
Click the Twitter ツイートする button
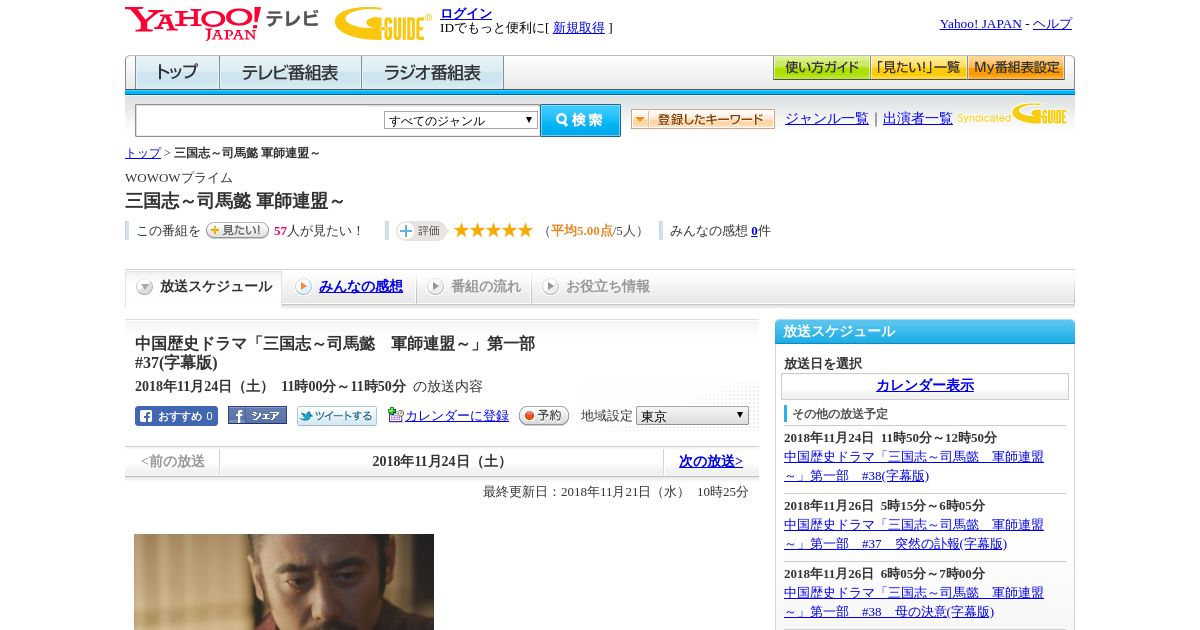[x=337, y=416]
